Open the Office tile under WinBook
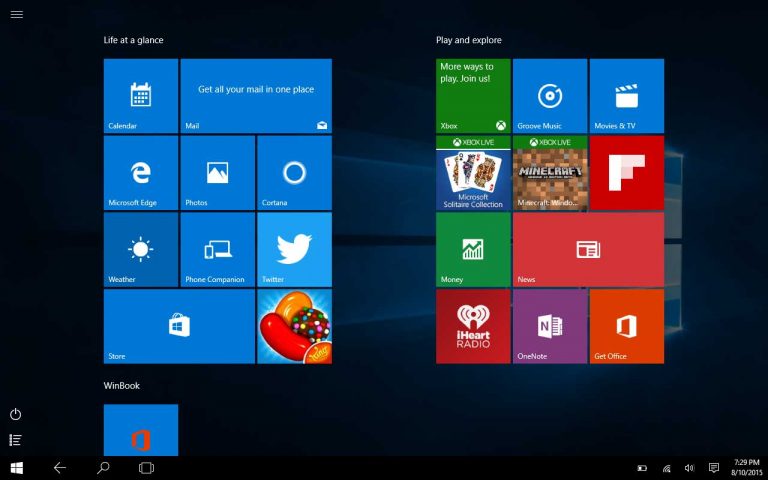Image resolution: width=768 pixels, height=480 pixels. [x=141, y=430]
